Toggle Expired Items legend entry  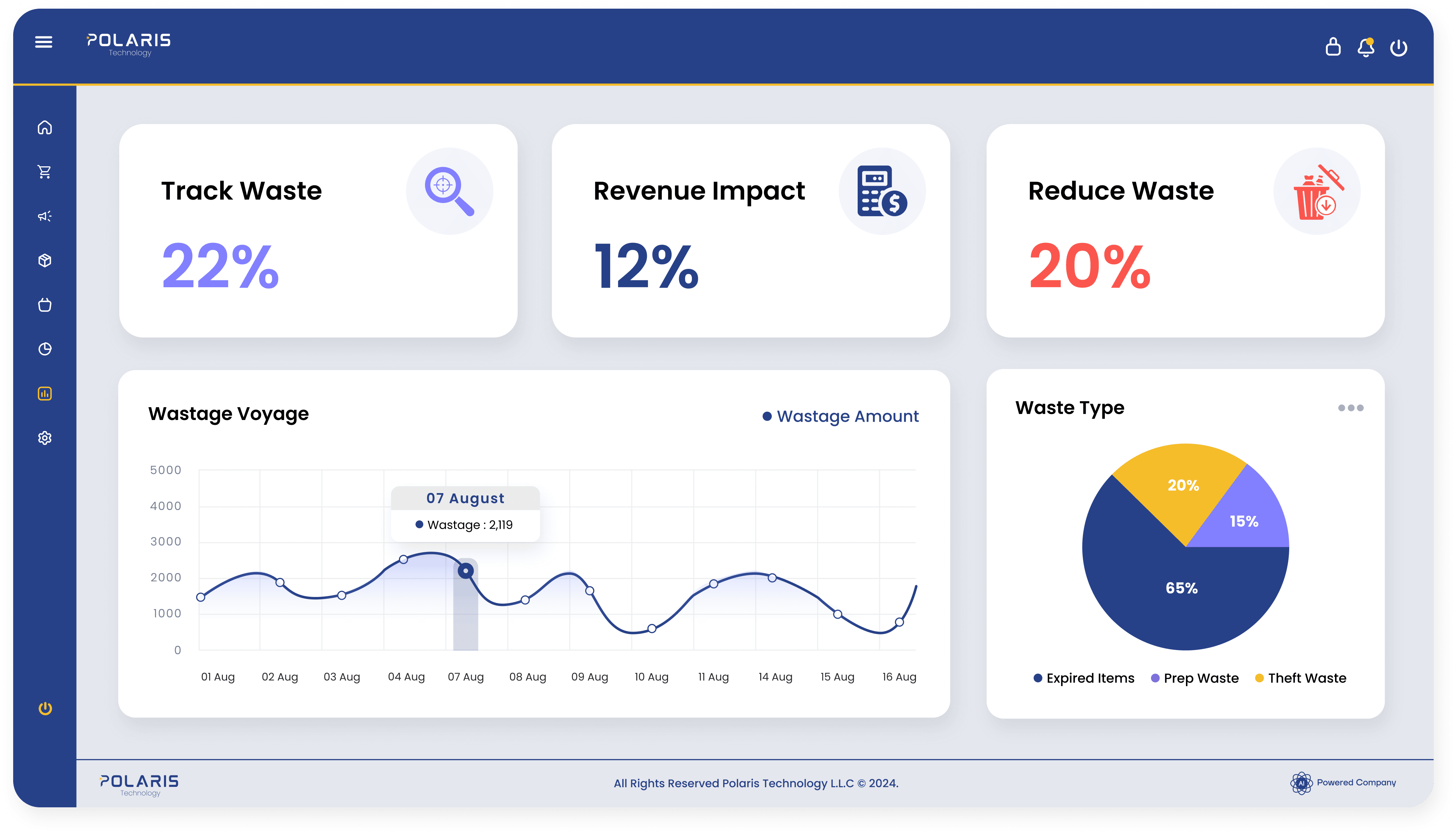(x=1084, y=678)
